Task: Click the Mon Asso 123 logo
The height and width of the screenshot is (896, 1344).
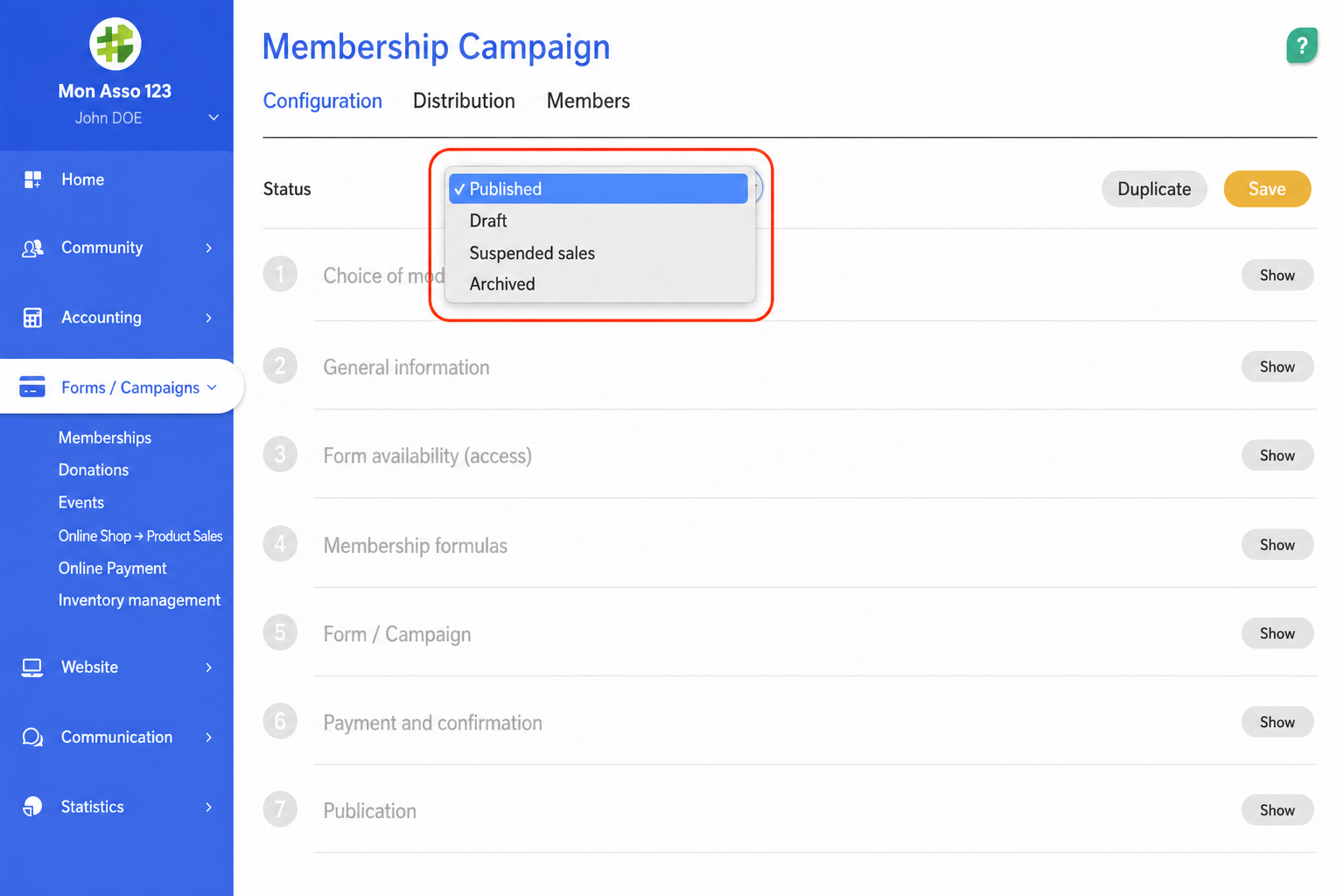Action: click(x=115, y=44)
